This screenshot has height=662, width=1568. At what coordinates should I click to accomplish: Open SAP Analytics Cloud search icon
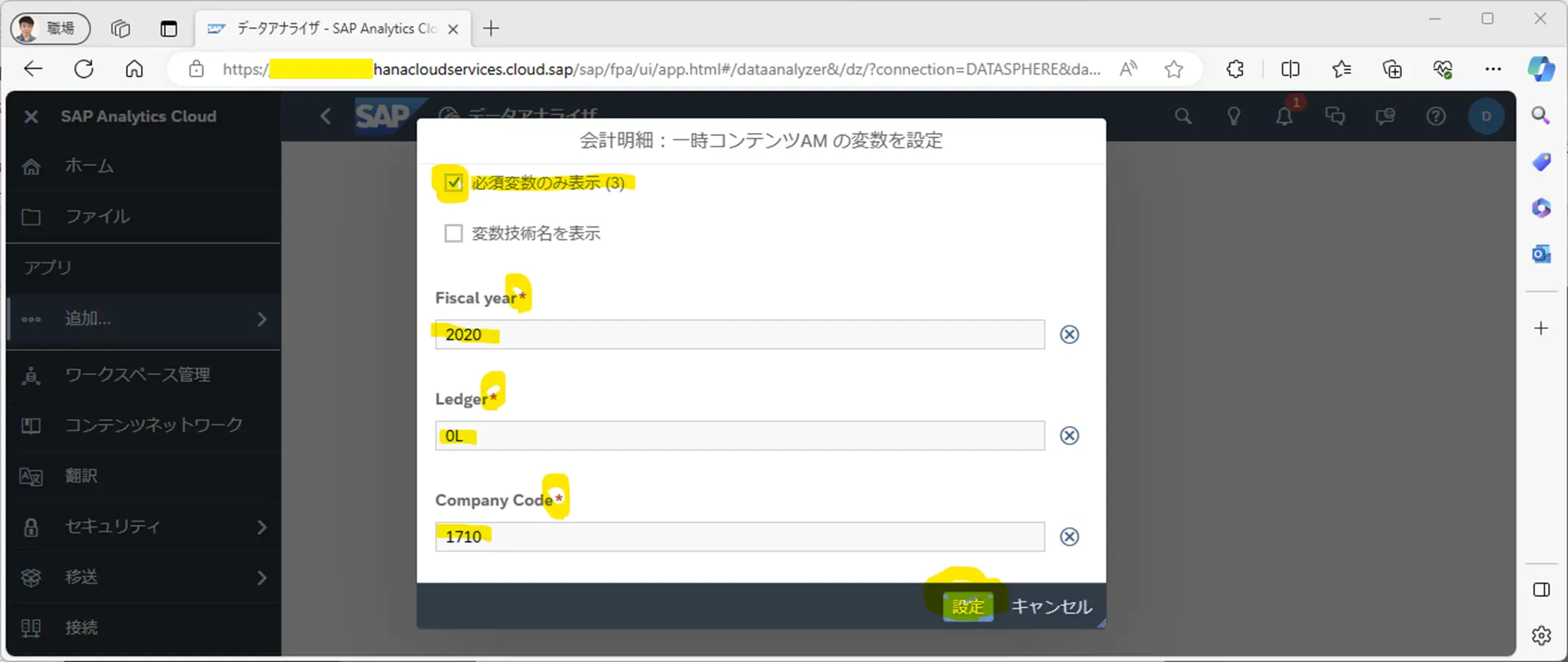point(1183,116)
